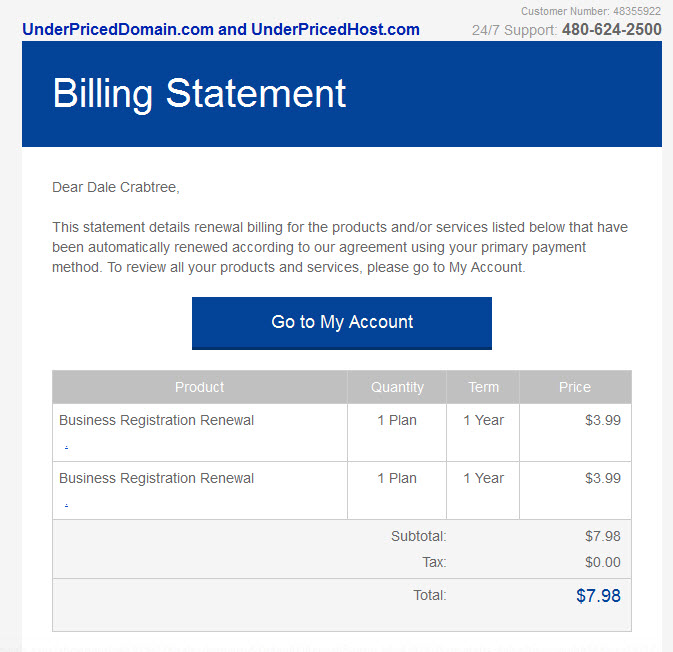Select the Price column header
Screen dimensions: 673x652
click(575, 387)
